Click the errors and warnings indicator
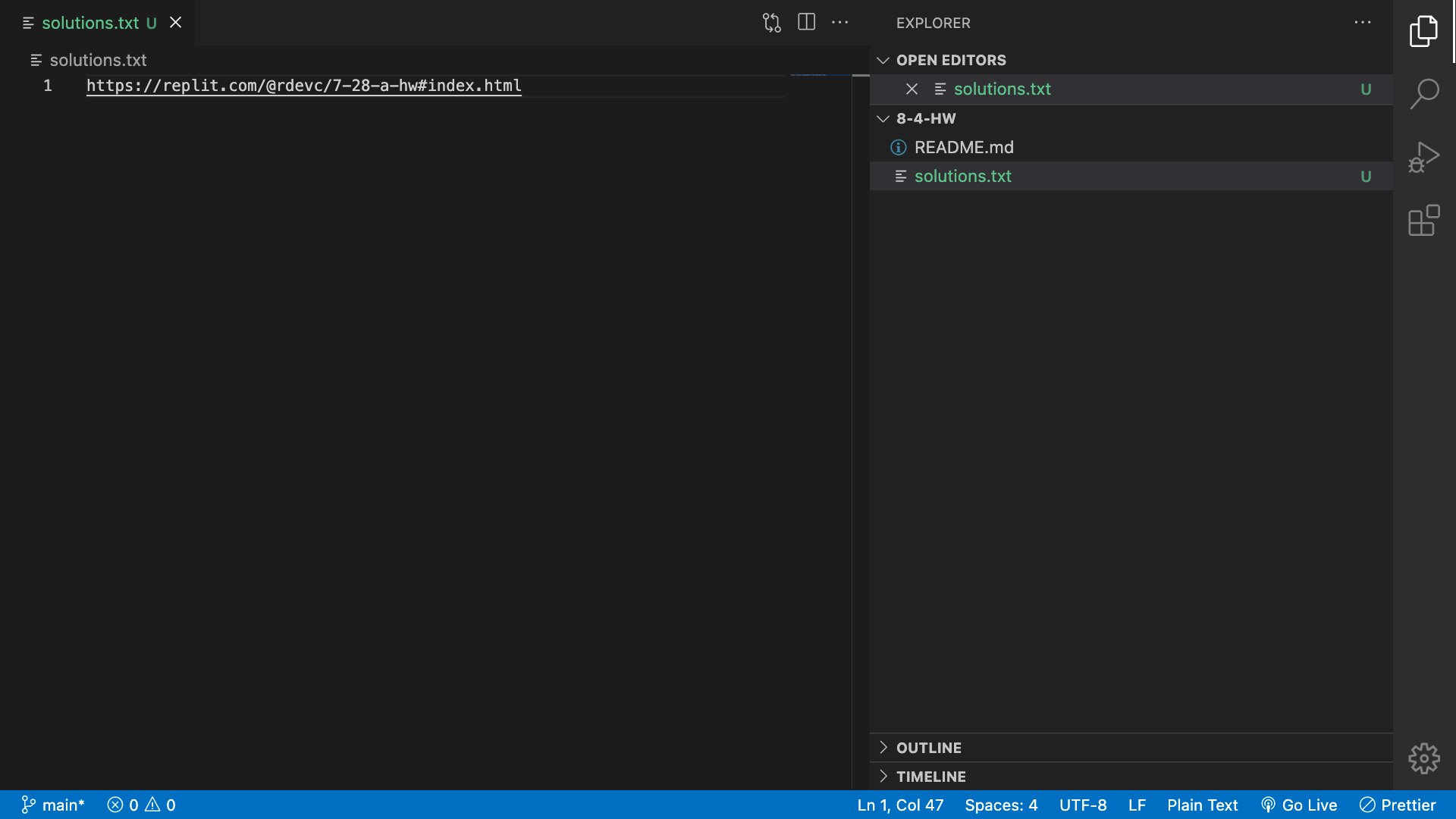This screenshot has width=1456, height=819. (x=140, y=805)
